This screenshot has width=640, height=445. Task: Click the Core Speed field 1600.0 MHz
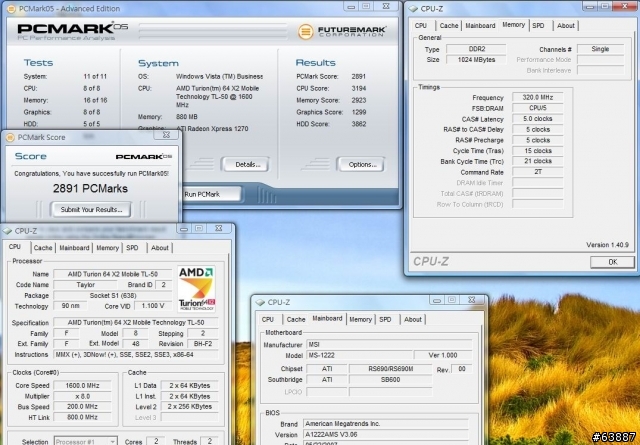(82, 385)
